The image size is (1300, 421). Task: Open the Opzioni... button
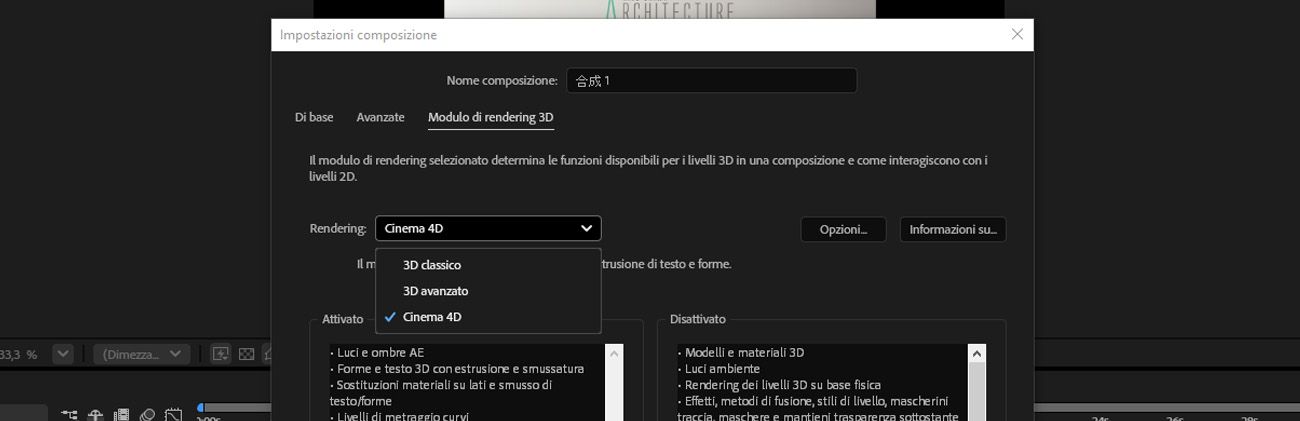(843, 229)
